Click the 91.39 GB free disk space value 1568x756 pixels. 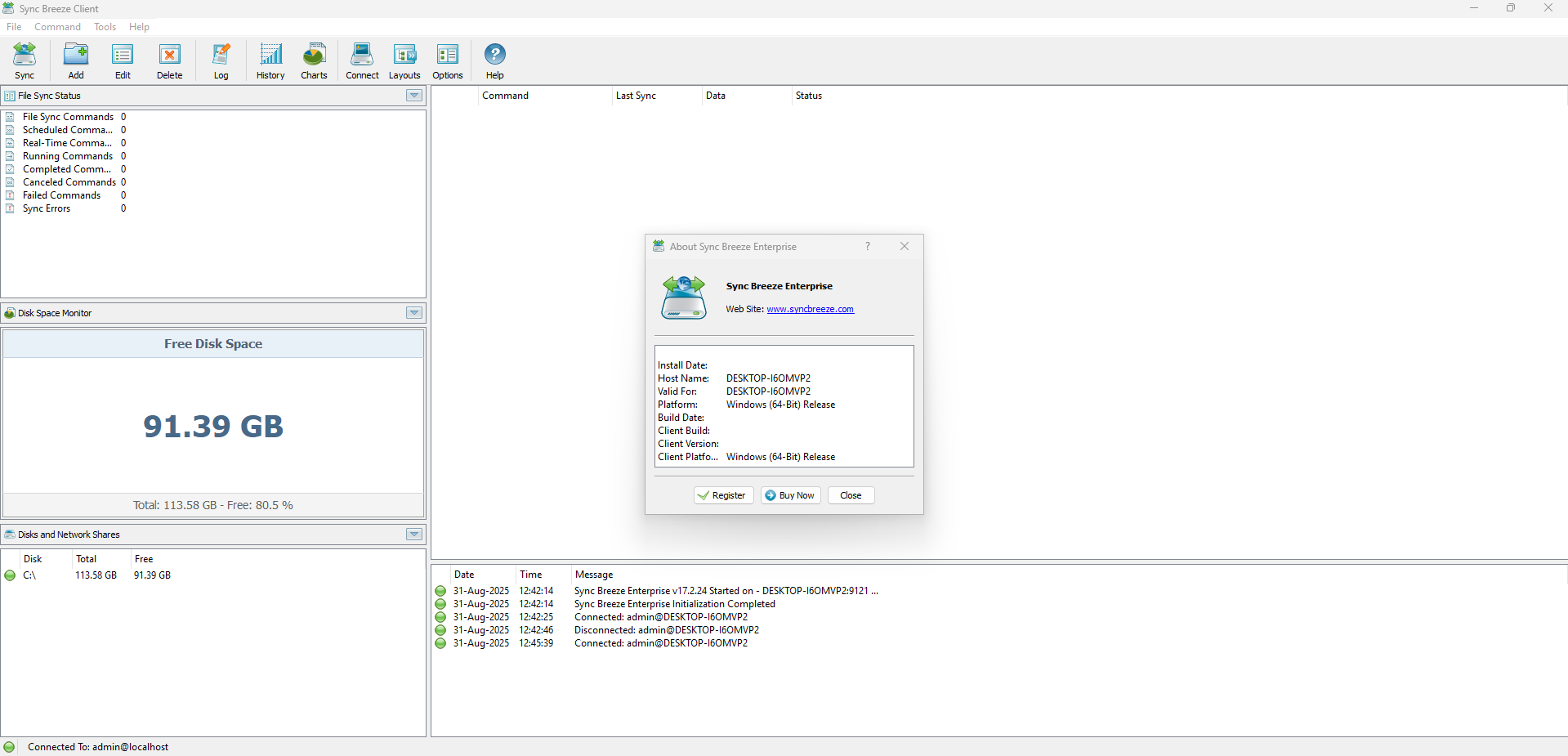[213, 427]
